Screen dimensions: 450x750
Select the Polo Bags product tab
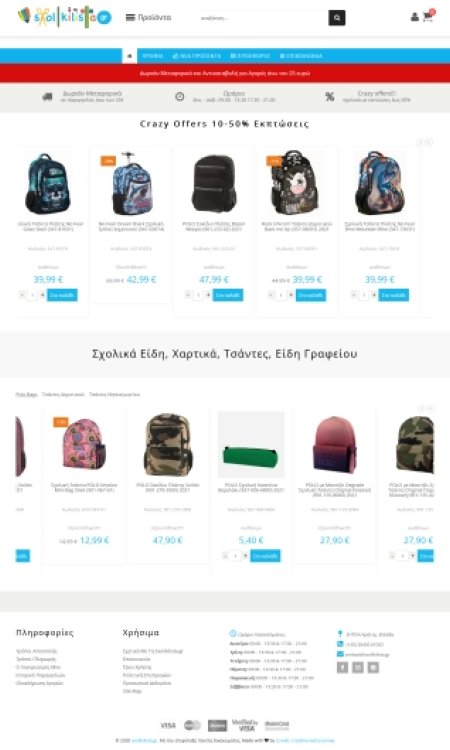point(26,395)
